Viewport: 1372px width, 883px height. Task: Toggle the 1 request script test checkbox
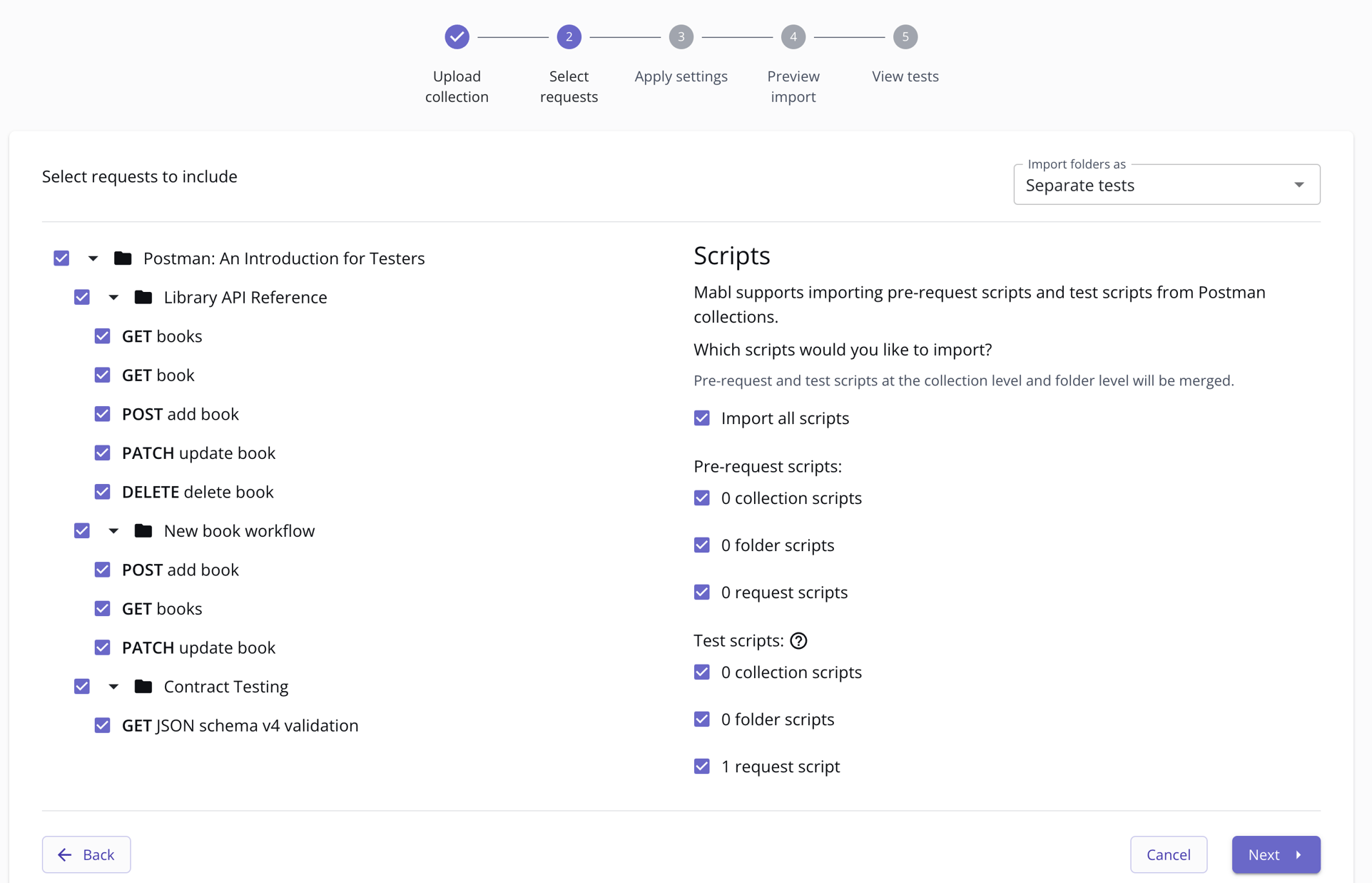(702, 766)
